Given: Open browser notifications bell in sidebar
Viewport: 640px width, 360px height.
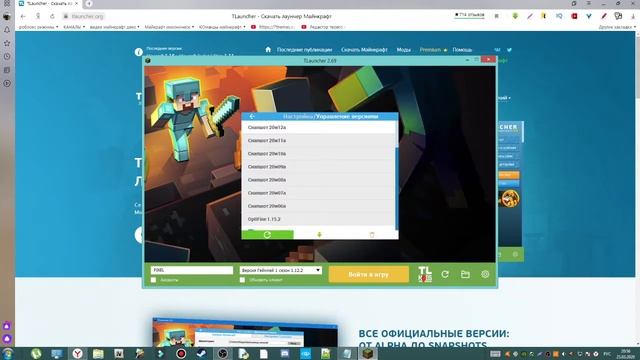Looking at the screenshot, I should pyautogui.click(x=7, y=30).
